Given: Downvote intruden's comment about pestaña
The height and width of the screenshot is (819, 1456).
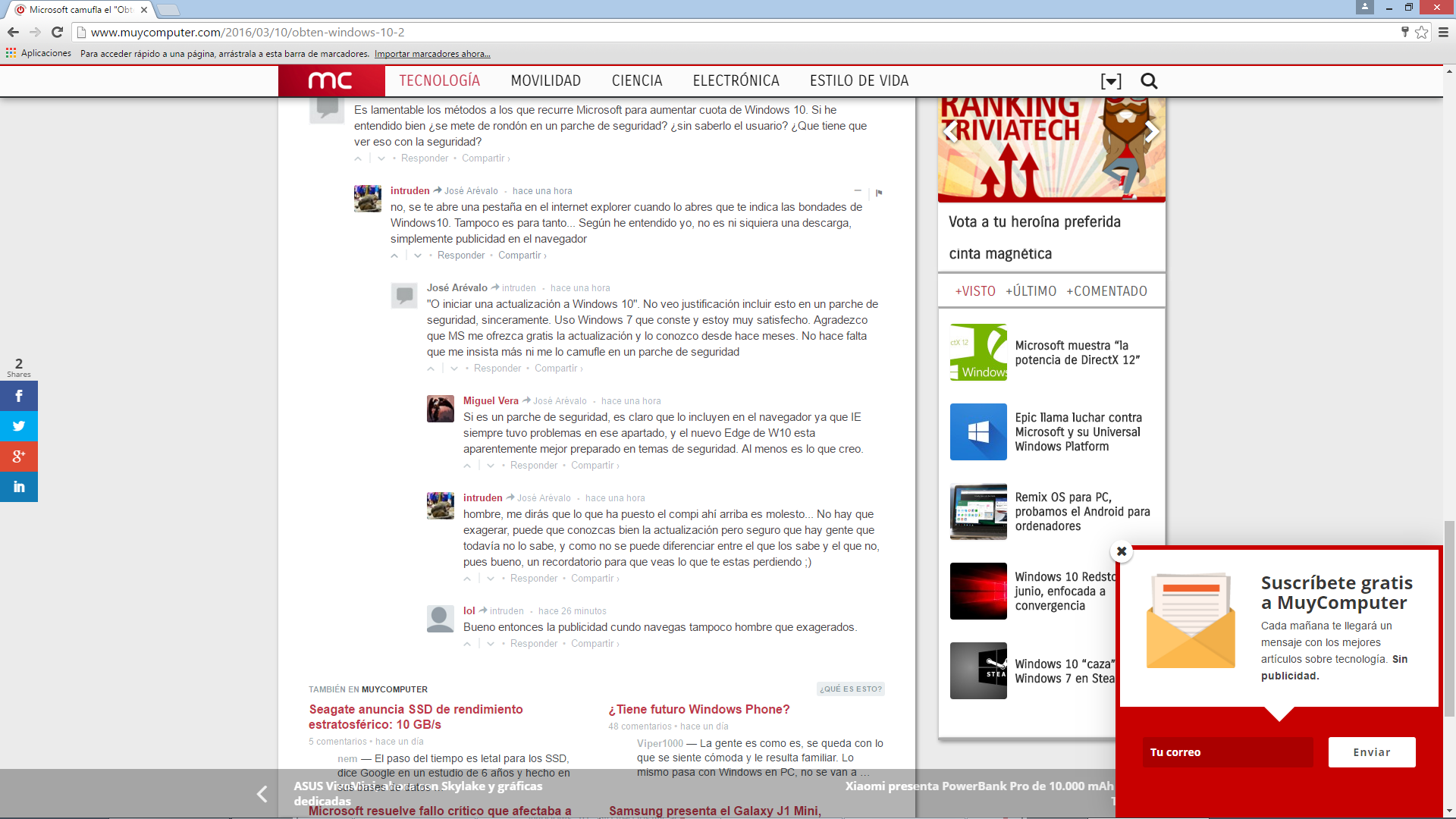Looking at the screenshot, I should click(x=418, y=256).
